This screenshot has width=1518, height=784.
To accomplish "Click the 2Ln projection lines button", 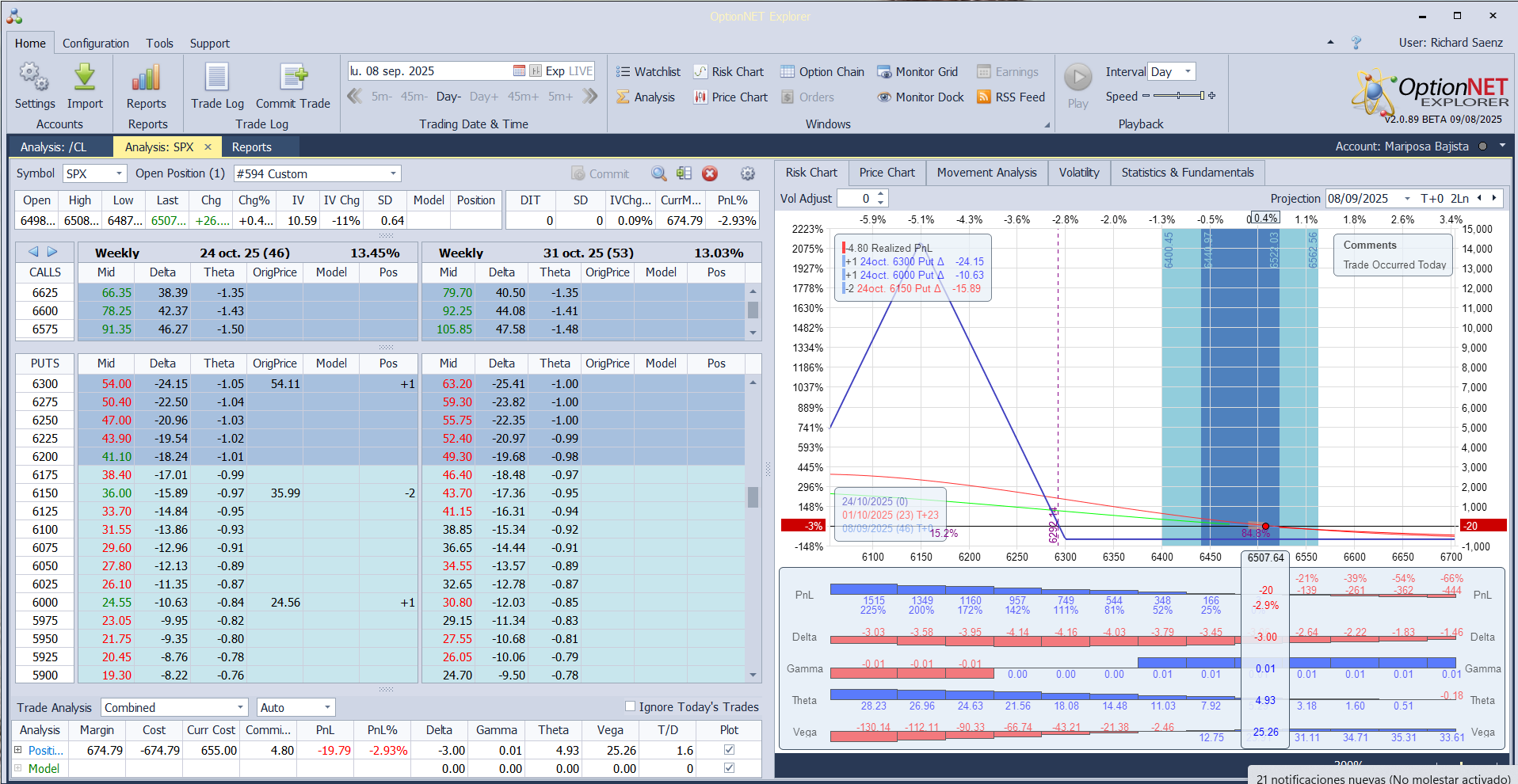I will click(1459, 199).
